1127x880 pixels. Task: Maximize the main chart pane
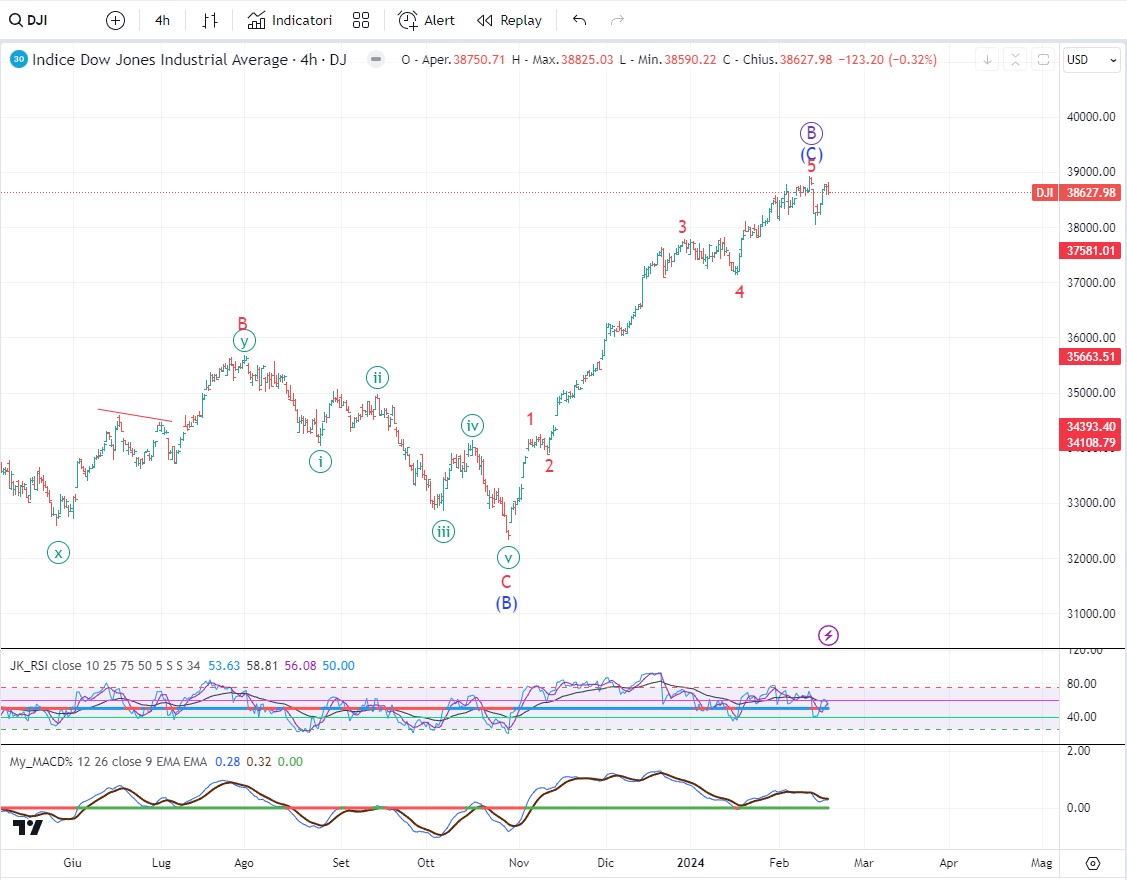tap(1043, 60)
